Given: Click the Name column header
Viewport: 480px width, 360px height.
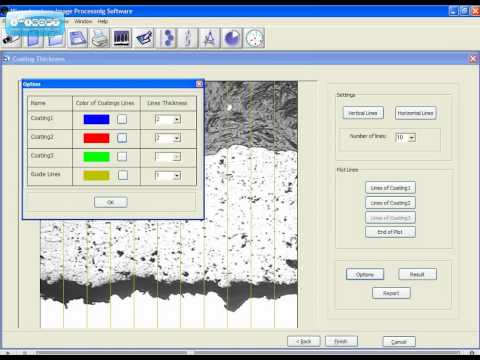Looking at the screenshot, I should point(50,103).
